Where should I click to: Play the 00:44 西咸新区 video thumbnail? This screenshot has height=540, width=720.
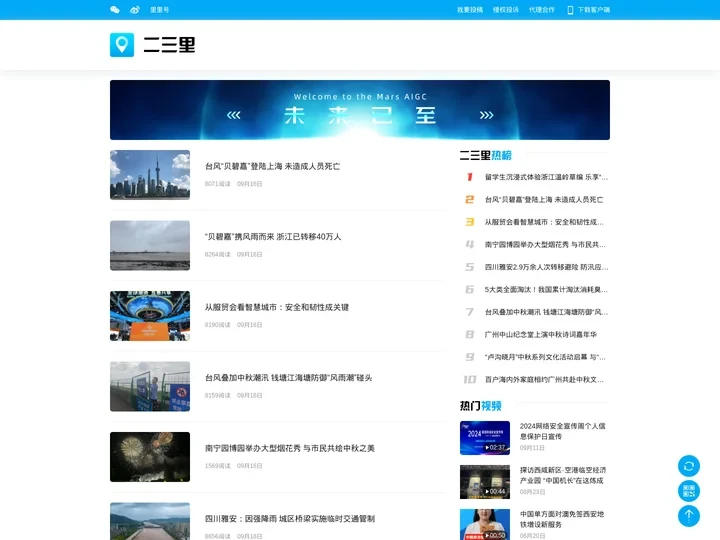pos(485,482)
